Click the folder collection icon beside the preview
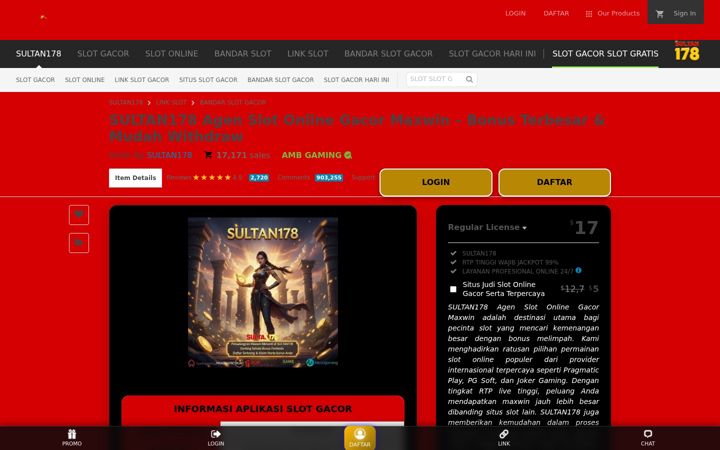 [79, 243]
